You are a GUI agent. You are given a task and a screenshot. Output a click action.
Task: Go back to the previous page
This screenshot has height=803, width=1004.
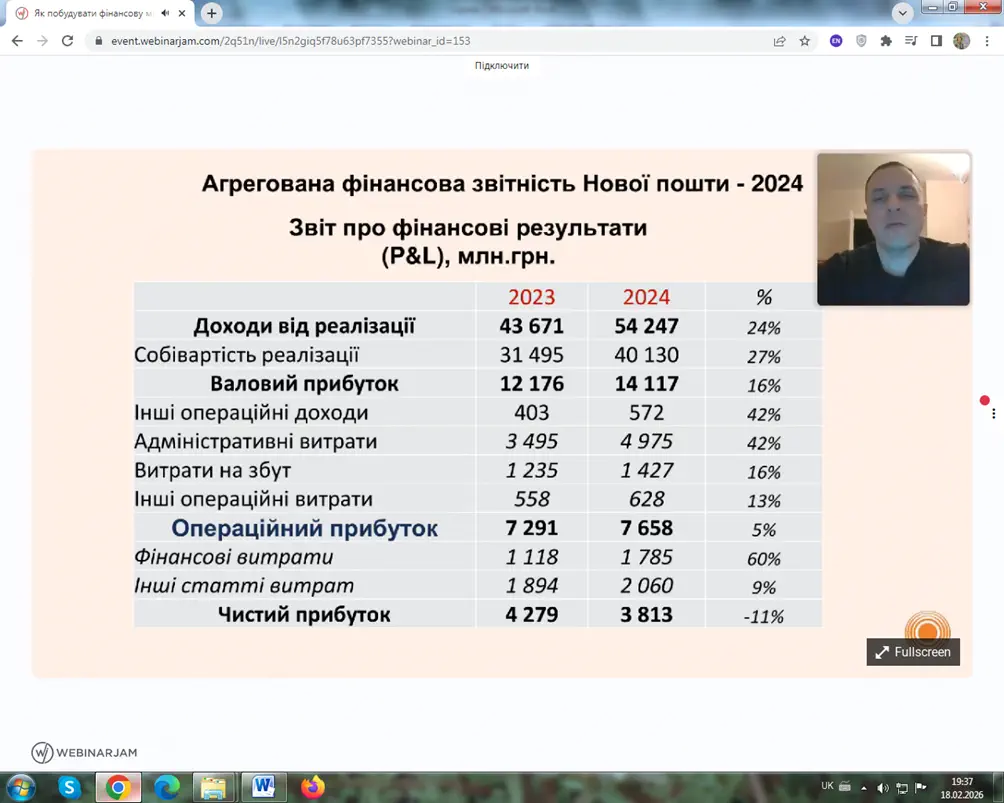17,41
